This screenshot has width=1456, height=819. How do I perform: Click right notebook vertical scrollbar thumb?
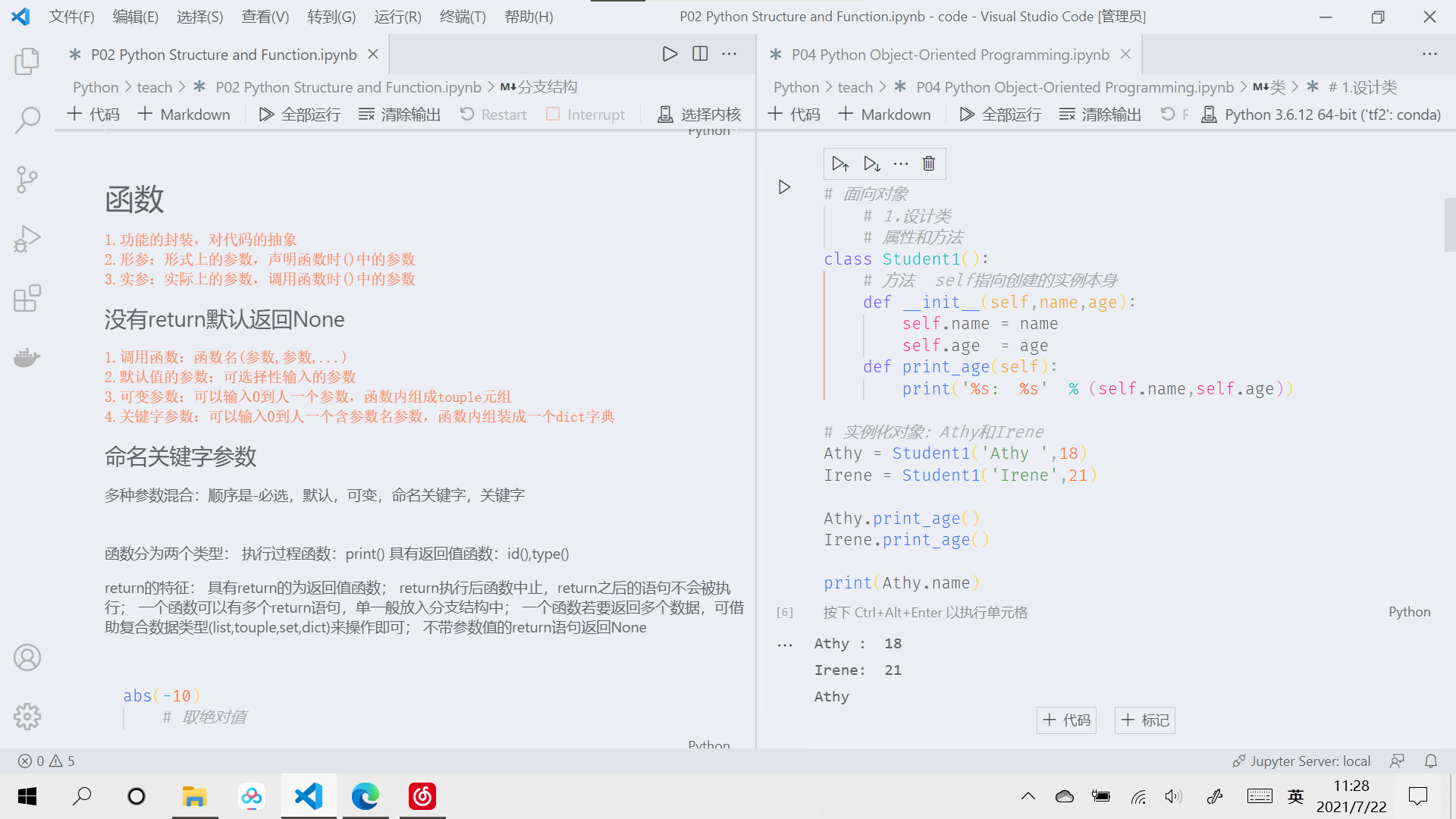1449,224
